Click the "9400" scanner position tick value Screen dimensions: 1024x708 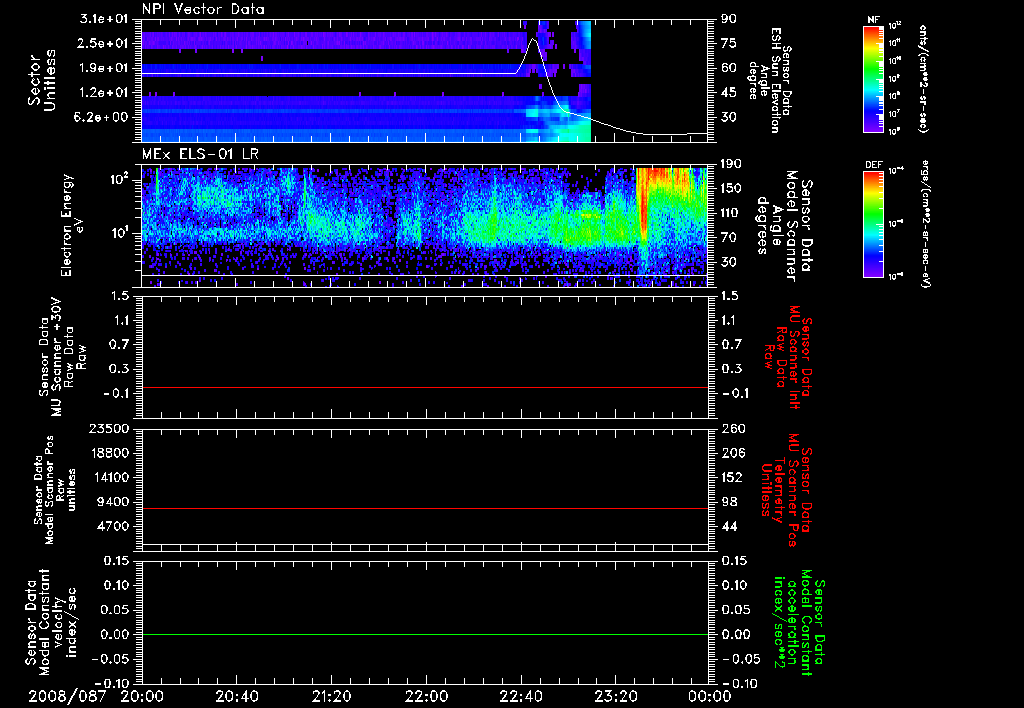(x=114, y=502)
